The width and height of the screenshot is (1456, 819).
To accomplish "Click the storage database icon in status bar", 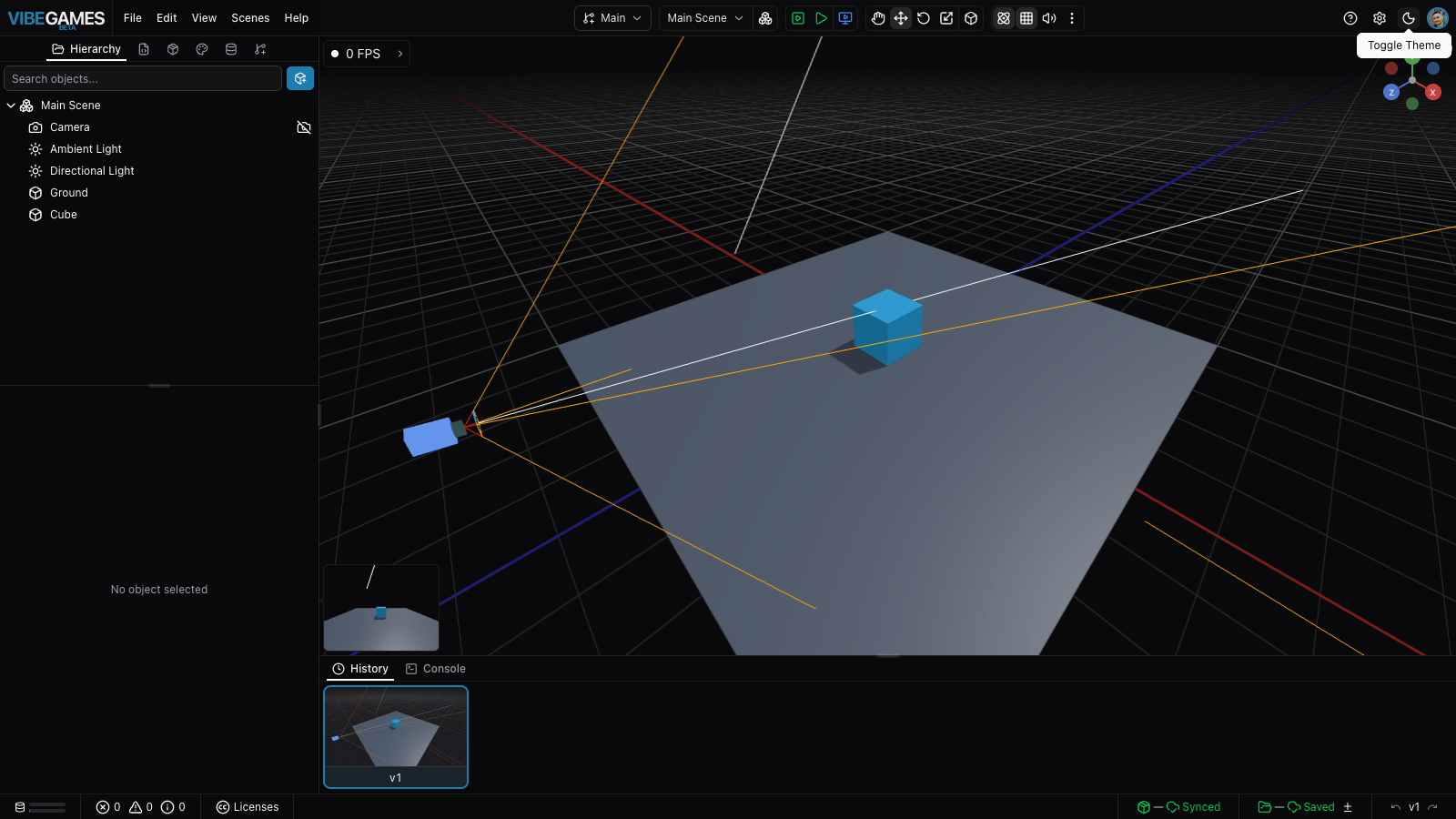I will click(20, 807).
